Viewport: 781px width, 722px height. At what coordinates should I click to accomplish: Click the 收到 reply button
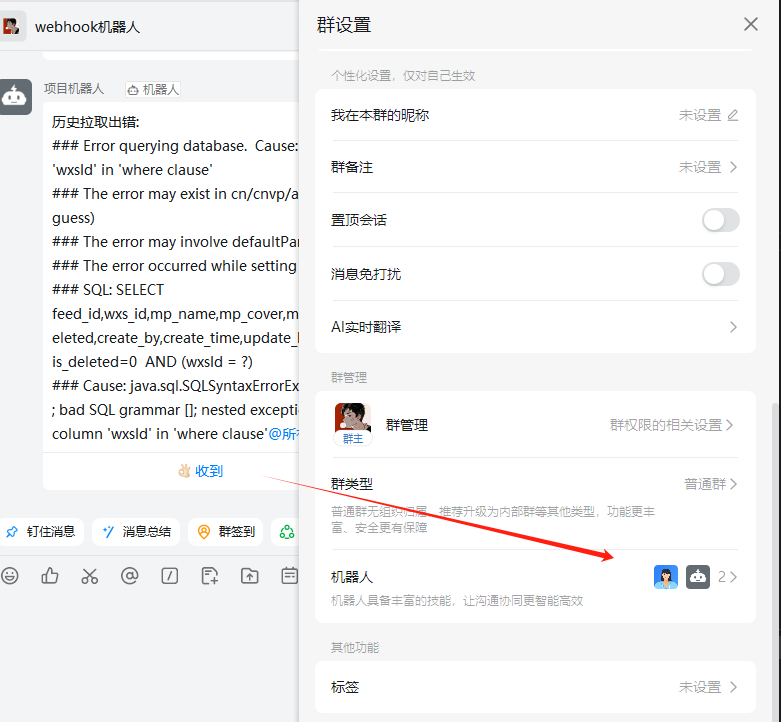point(200,471)
